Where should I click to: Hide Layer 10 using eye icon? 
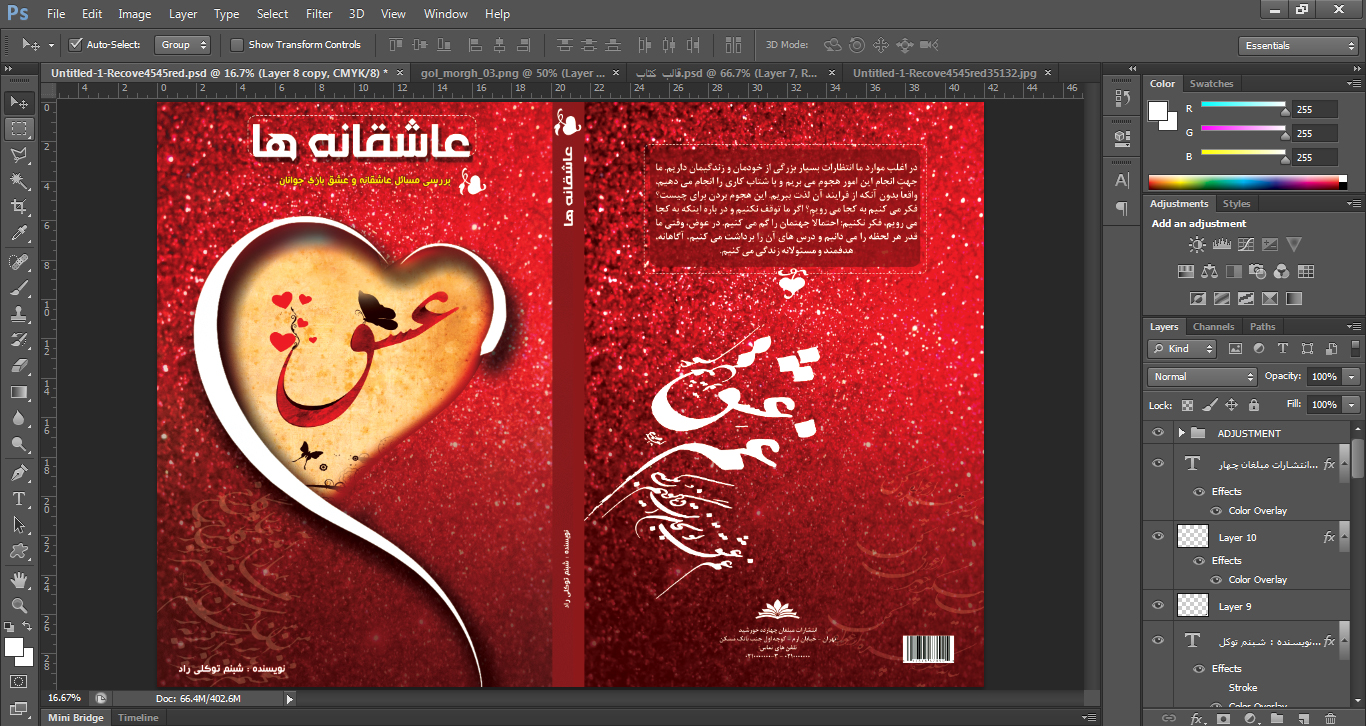click(x=1158, y=537)
